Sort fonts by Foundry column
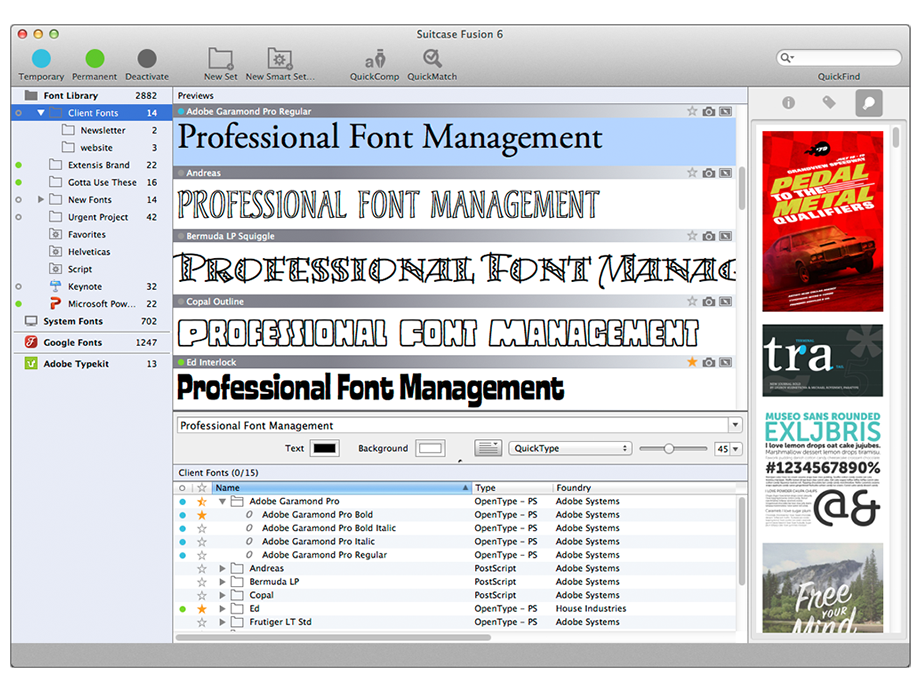919x700 pixels. click(x=644, y=488)
